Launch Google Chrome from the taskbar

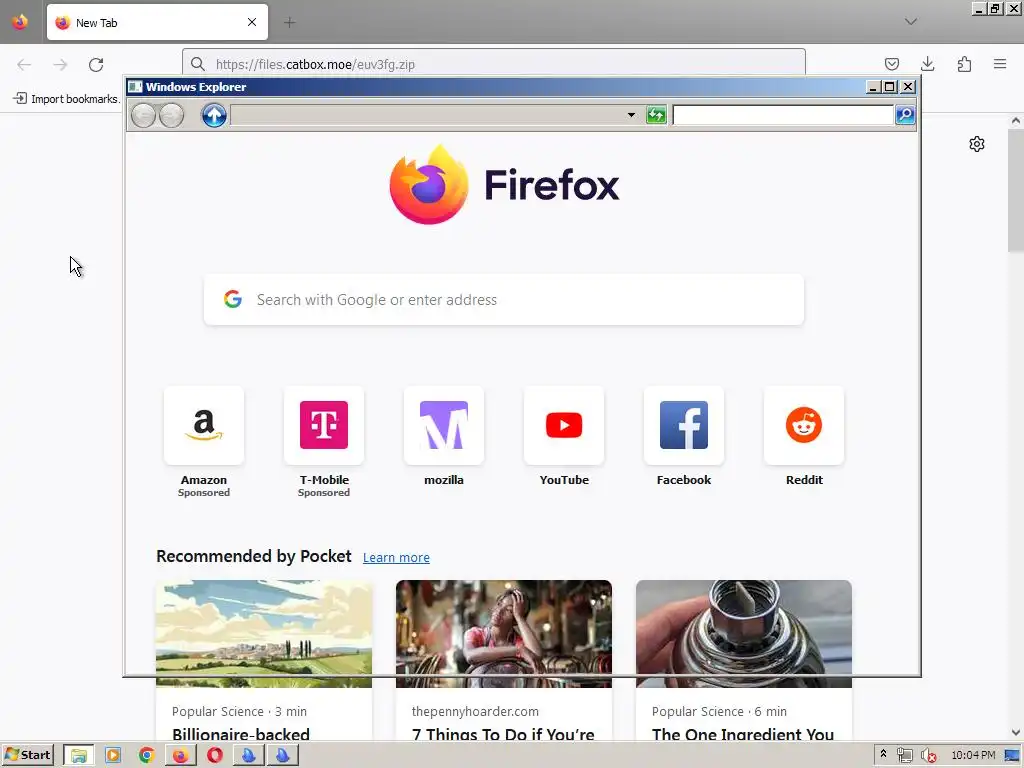pos(146,756)
